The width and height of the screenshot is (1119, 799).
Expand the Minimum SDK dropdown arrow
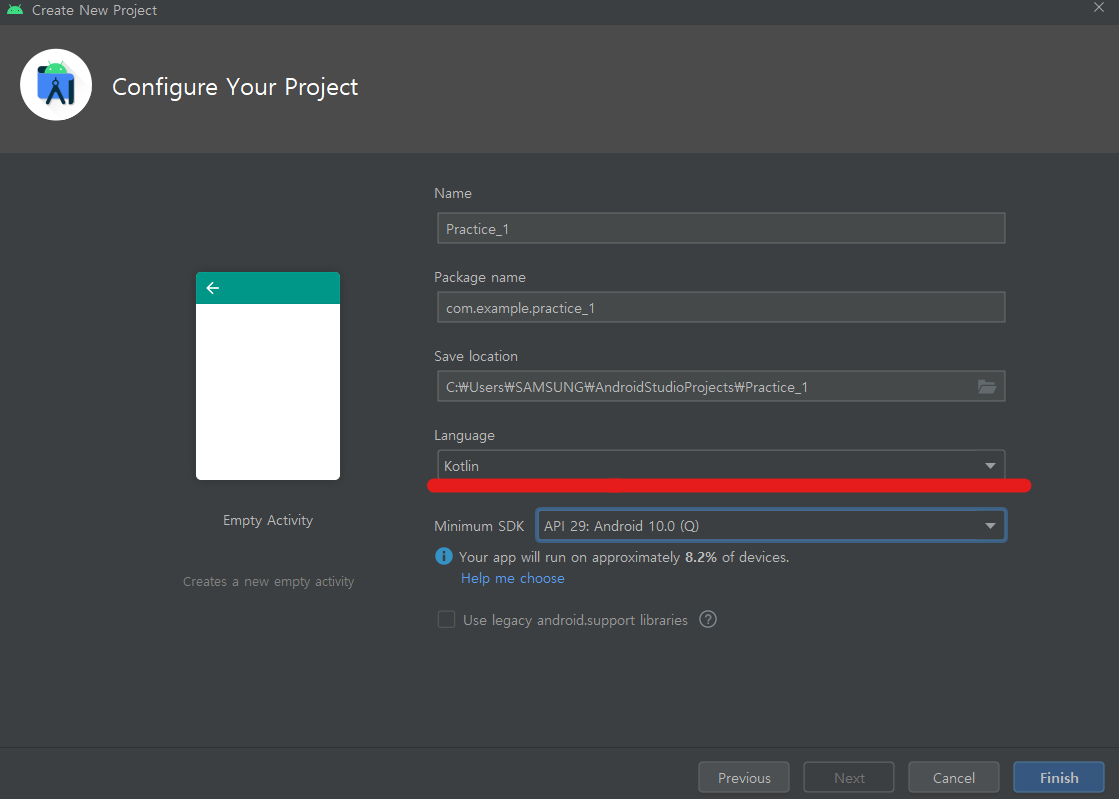[990, 526]
